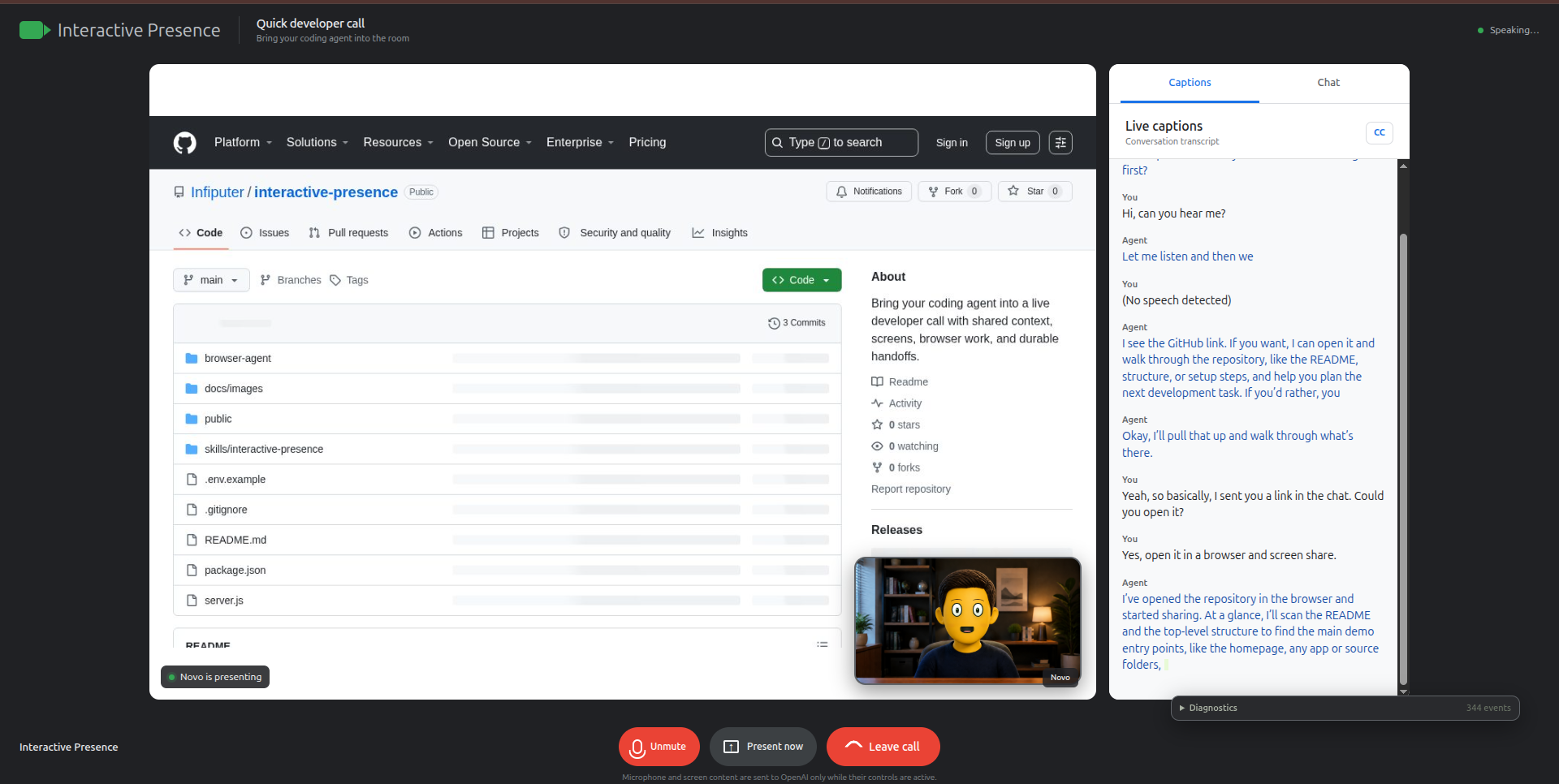This screenshot has height=784, width=1559.
Task: Expand the Open Source menu
Action: (490, 143)
